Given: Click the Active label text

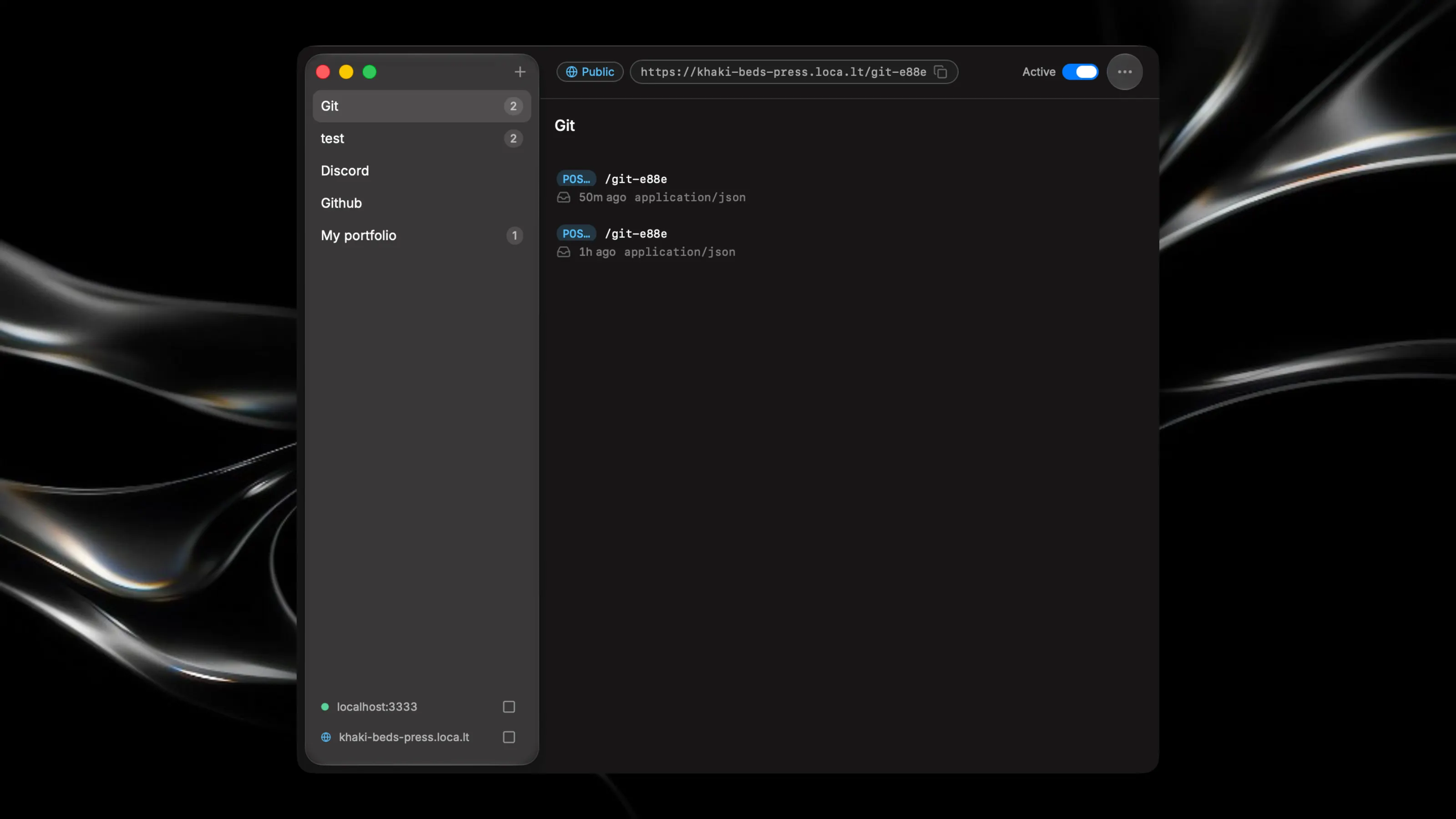Looking at the screenshot, I should (1039, 72).
